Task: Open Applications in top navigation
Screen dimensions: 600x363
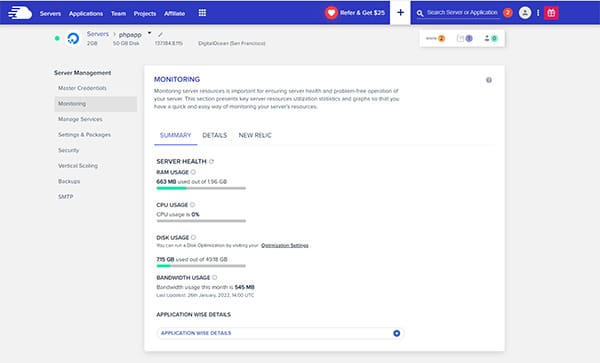Action: [x=86, y=13]
